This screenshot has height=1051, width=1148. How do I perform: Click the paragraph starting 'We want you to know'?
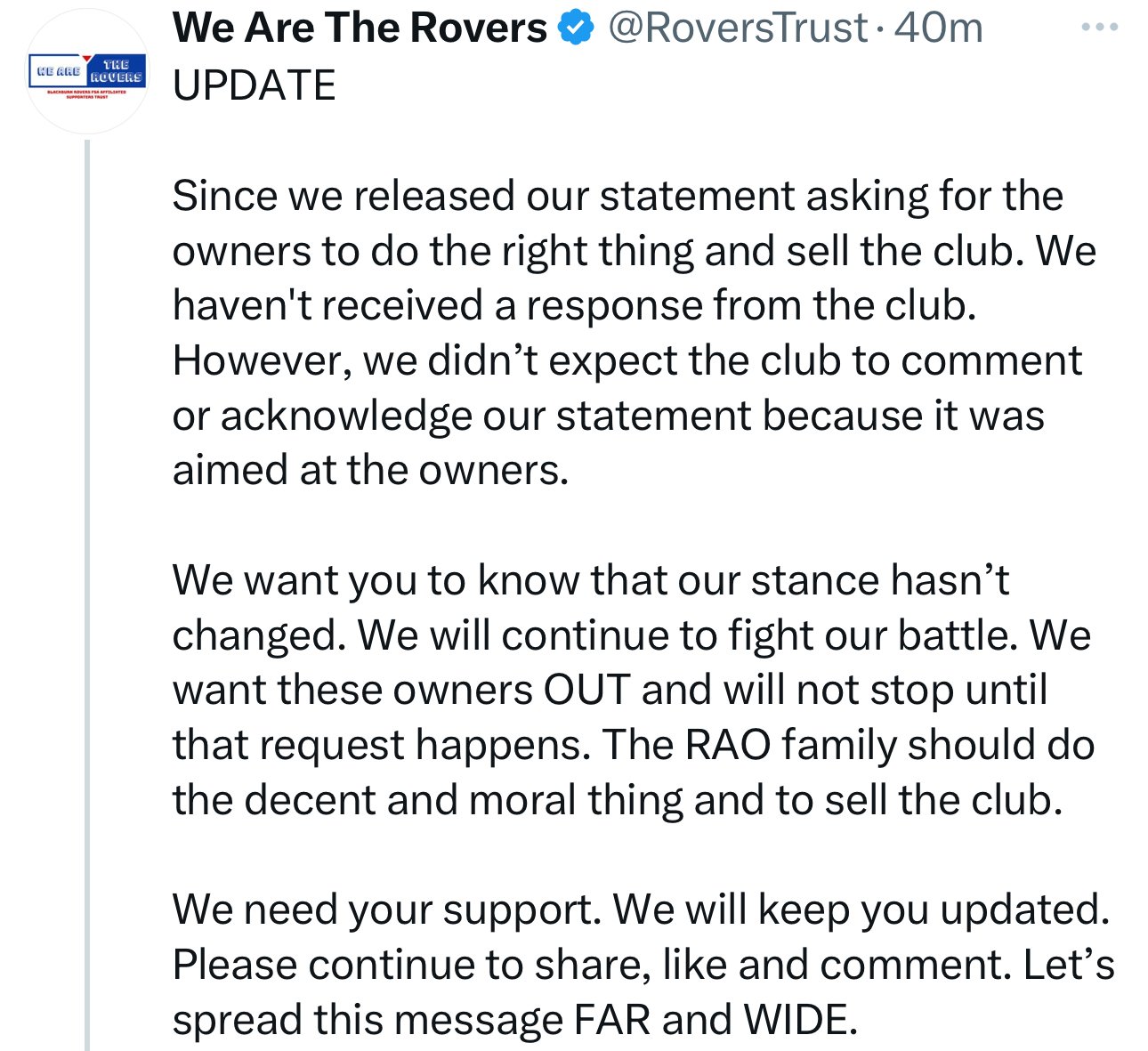634,690
